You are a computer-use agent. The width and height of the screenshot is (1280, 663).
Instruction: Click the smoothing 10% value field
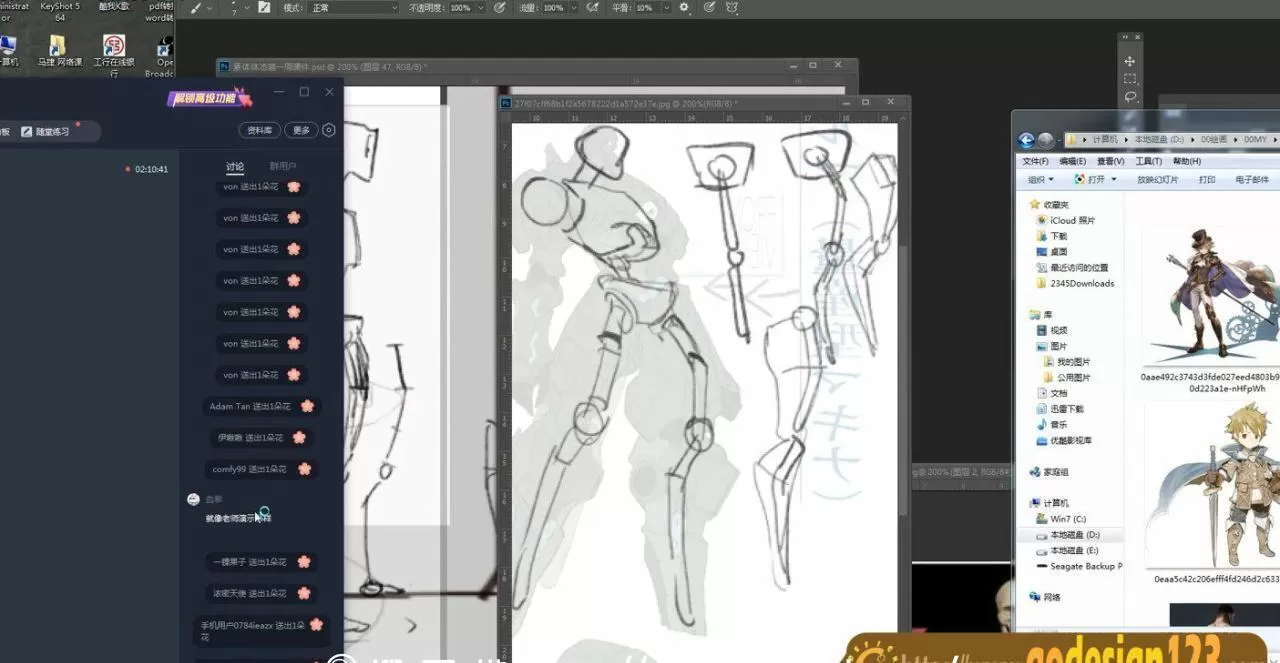click(x=645, y=8)
